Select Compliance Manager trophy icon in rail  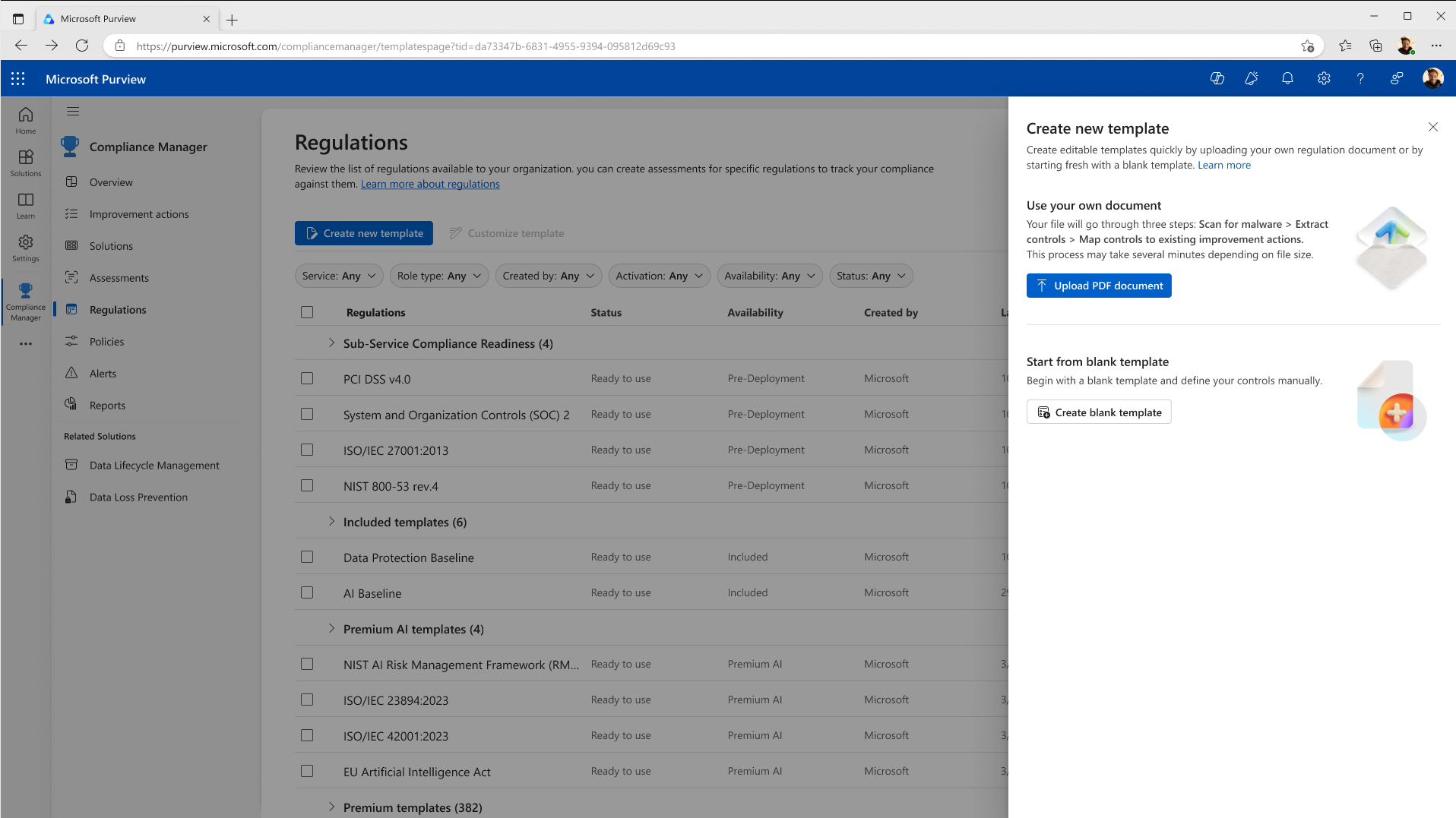[26, 301]
